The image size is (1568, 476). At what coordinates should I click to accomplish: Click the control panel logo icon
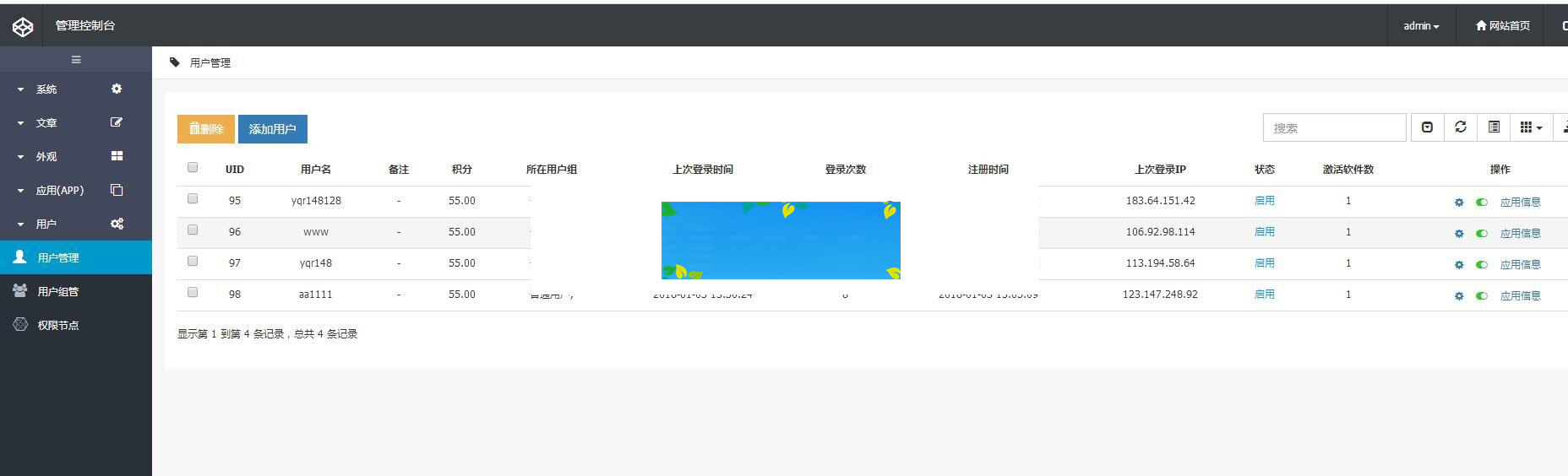[23, 27]
